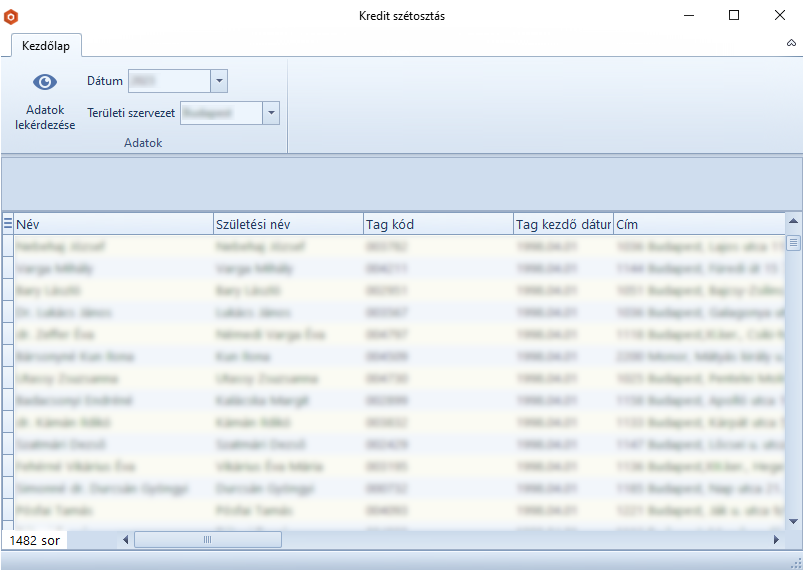
Task: Maximize the Kredit szétosztás window
Action: (734, 15)
